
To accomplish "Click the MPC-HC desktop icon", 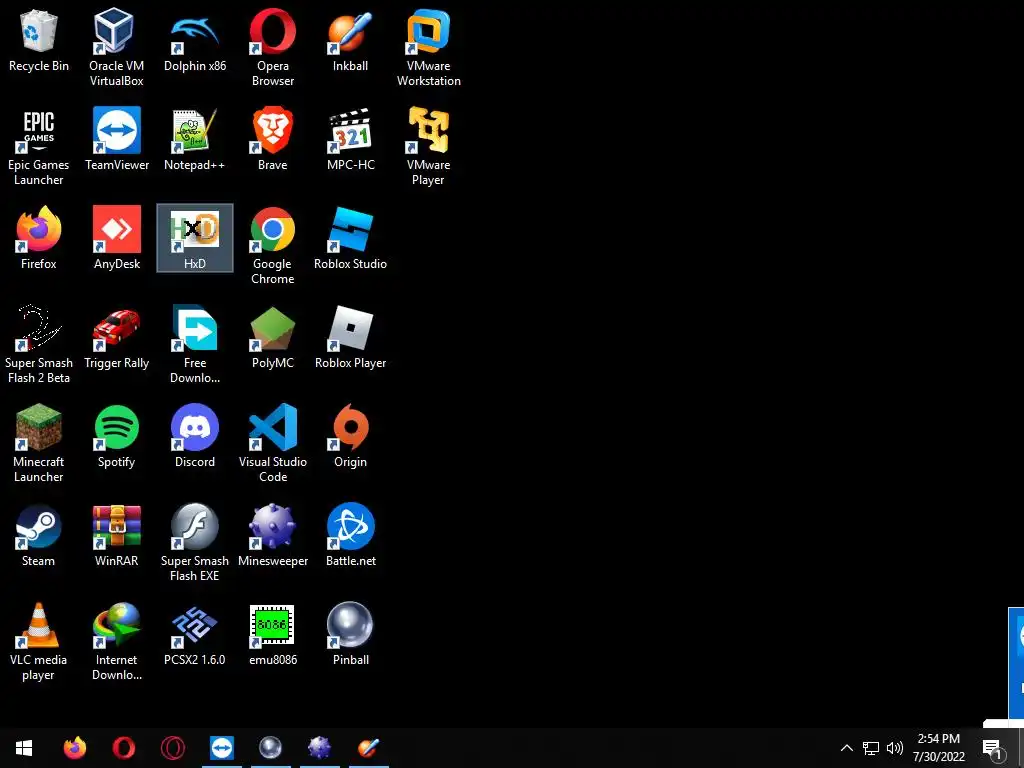I will click(351, 140).
